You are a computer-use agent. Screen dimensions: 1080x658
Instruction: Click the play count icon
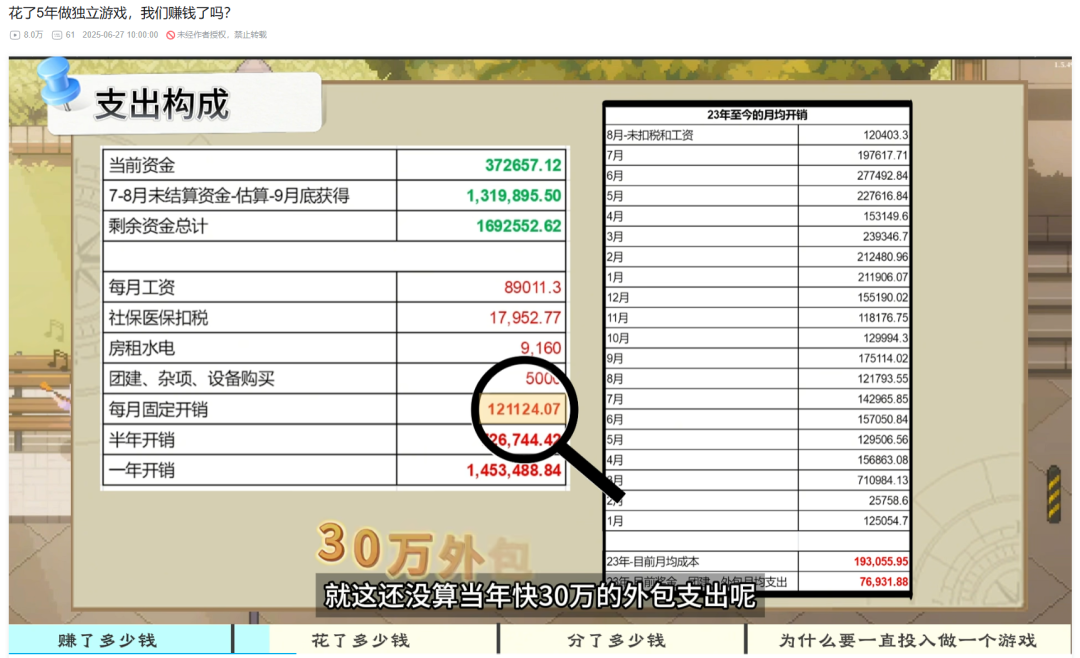[x=14, y=32]
